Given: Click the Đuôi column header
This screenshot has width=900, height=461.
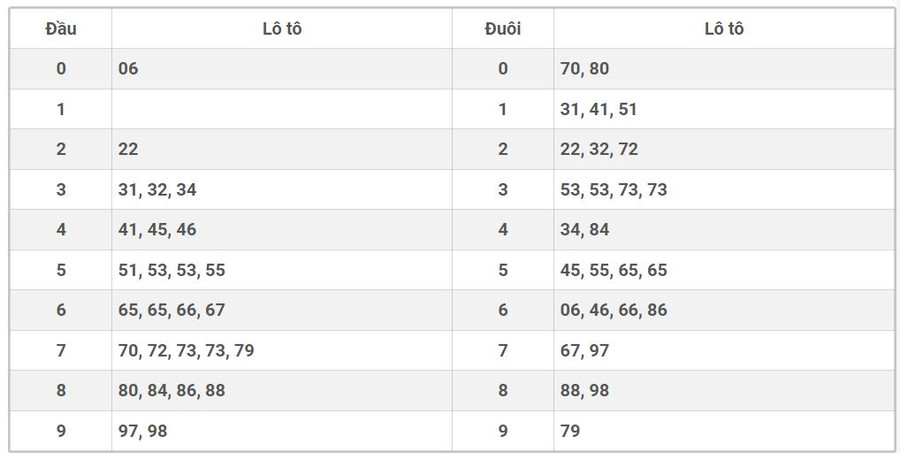Looking at the screenshot, I should (x=502, y=29).
